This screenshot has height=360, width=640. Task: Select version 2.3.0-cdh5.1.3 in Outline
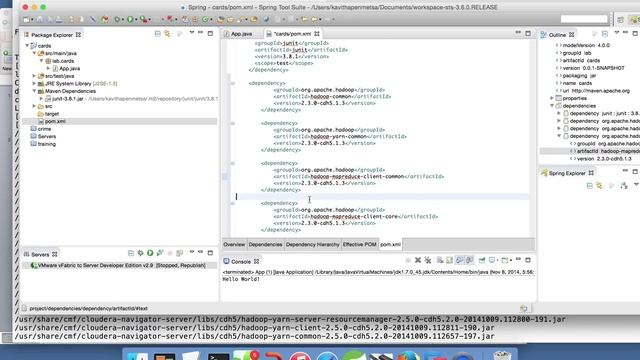click(x=601, y=159)
